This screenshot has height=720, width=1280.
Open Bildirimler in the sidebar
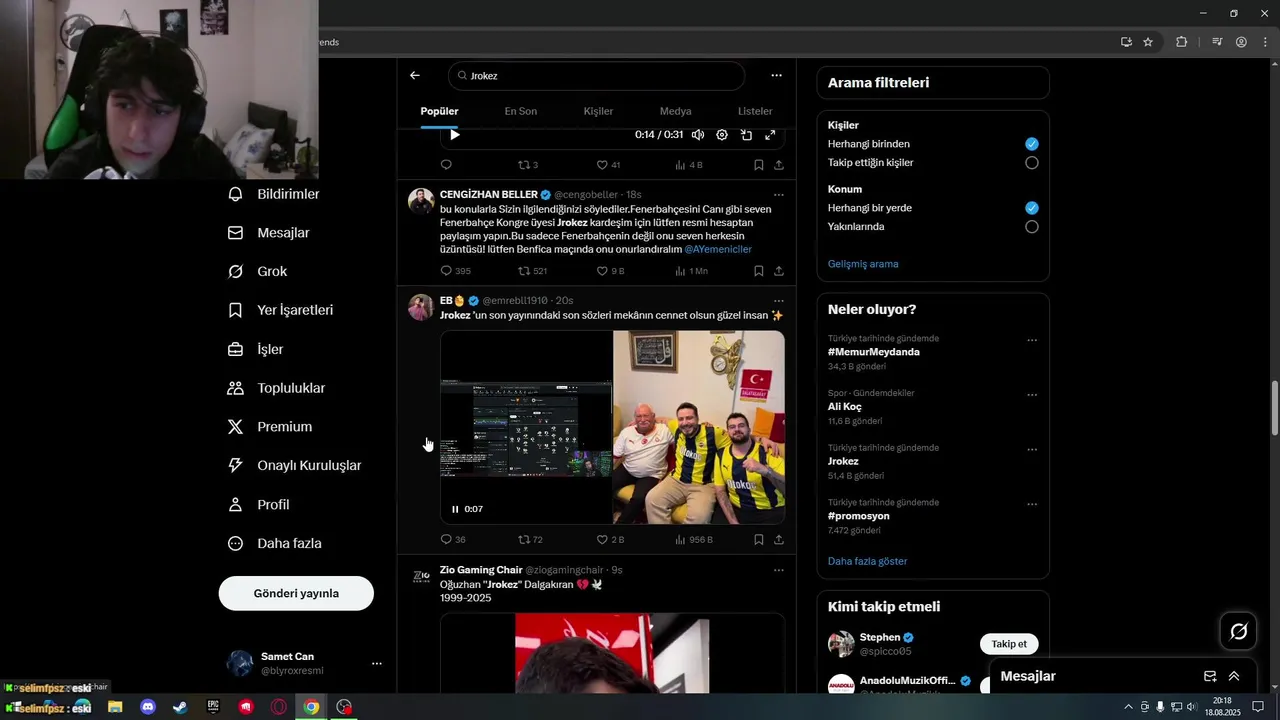pyautogui.click(x=274, y=194)
